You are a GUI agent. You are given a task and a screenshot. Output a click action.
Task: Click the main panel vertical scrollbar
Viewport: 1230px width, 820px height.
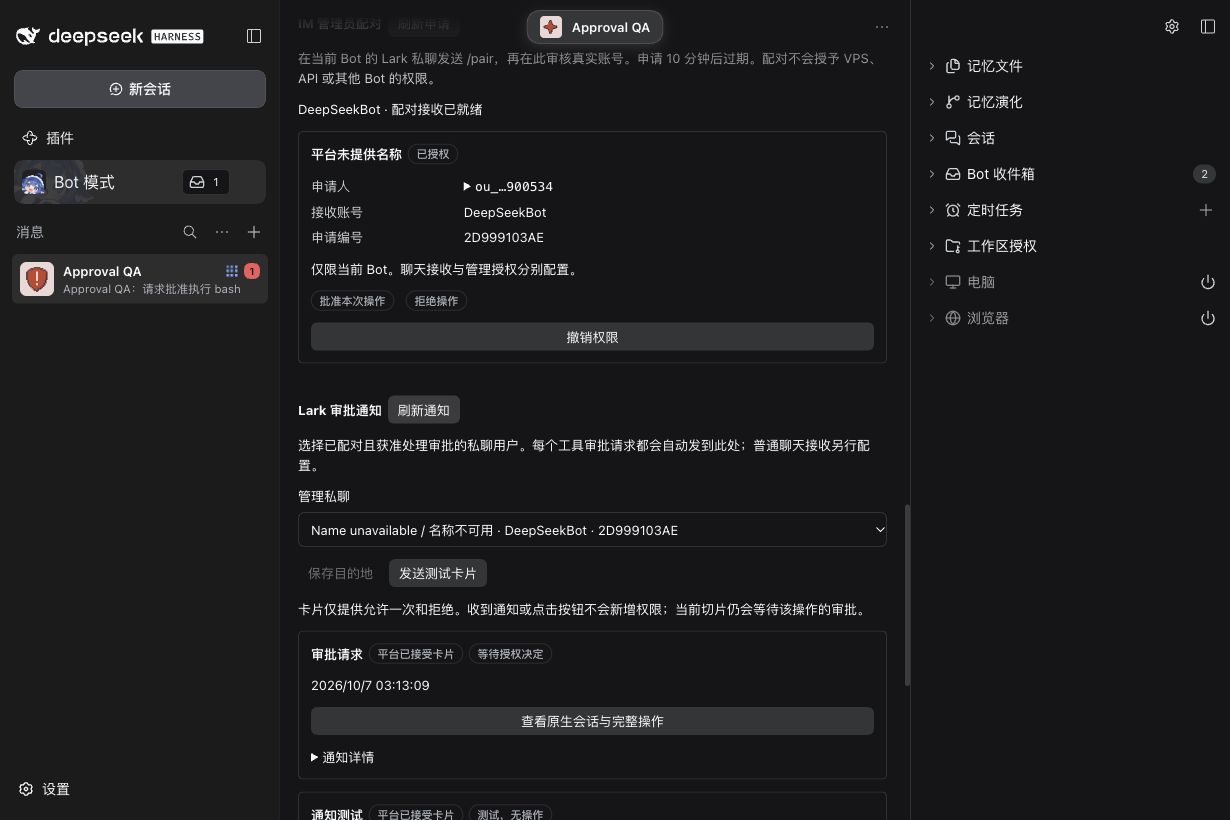pos(907,595)
